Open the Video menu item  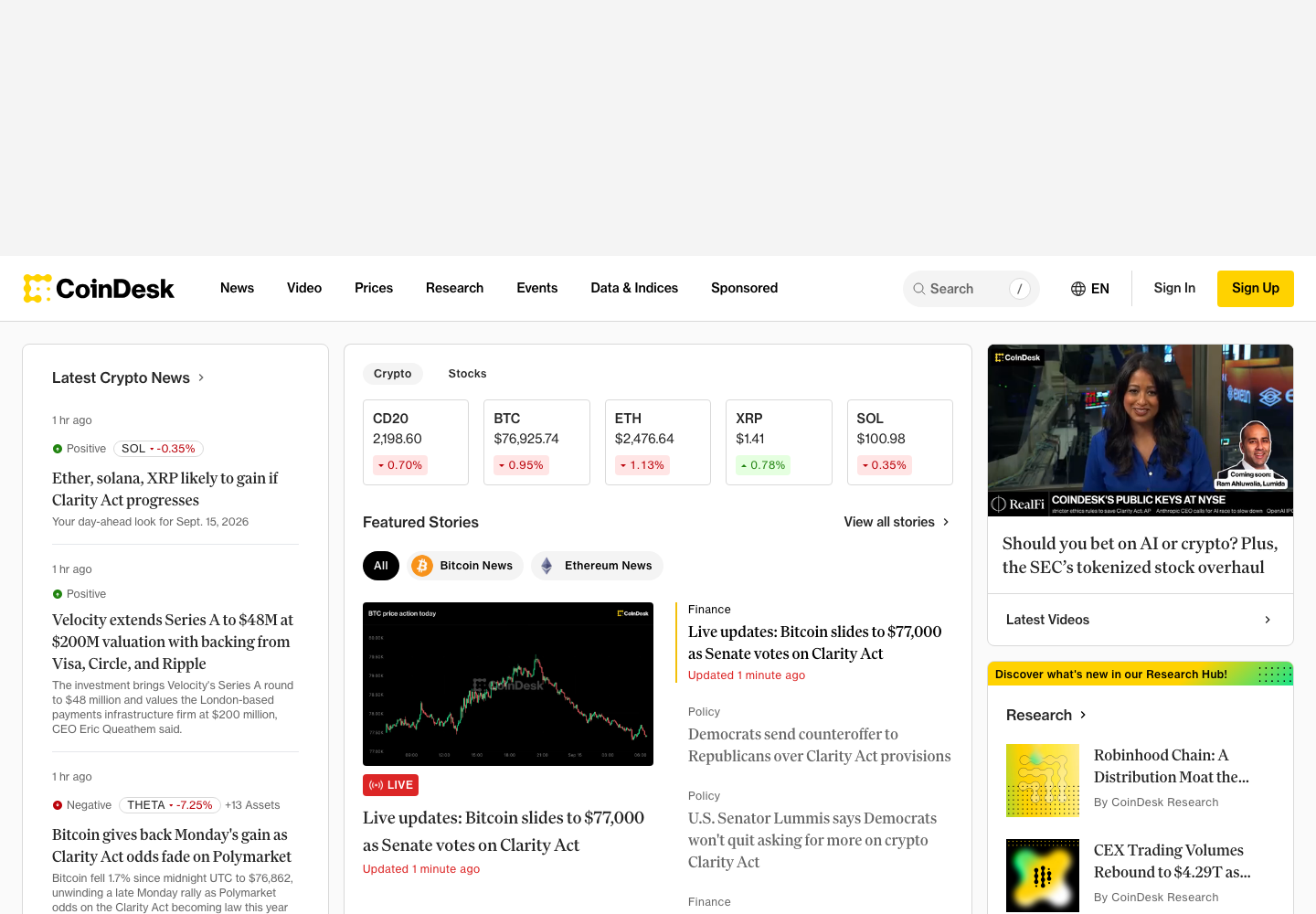pyautogui.click(x=304, y=288)
